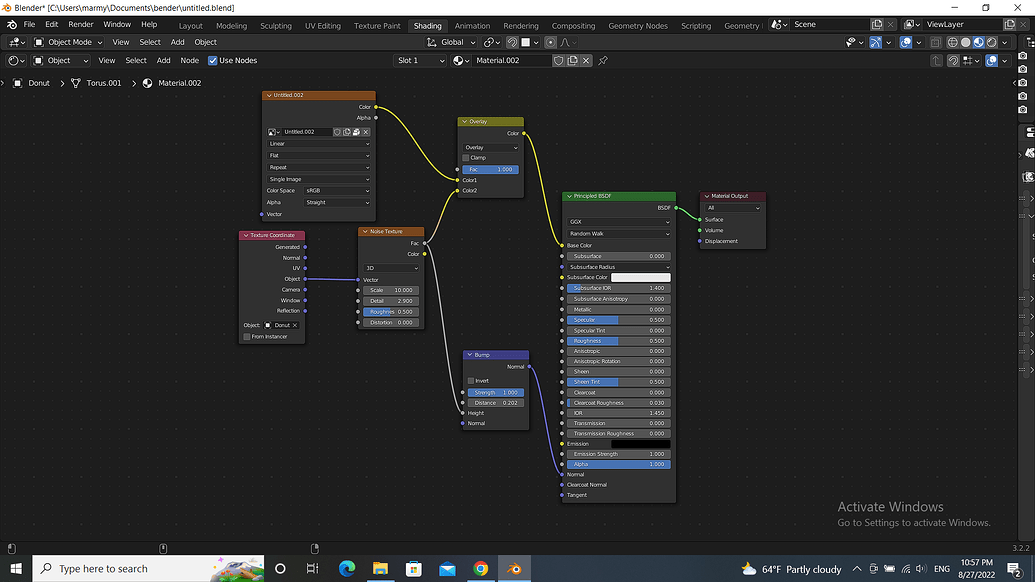This screenshot has width=1035, height=582.
Task: Click the Subsurface Color white swatch
Action: coord(640,278)
